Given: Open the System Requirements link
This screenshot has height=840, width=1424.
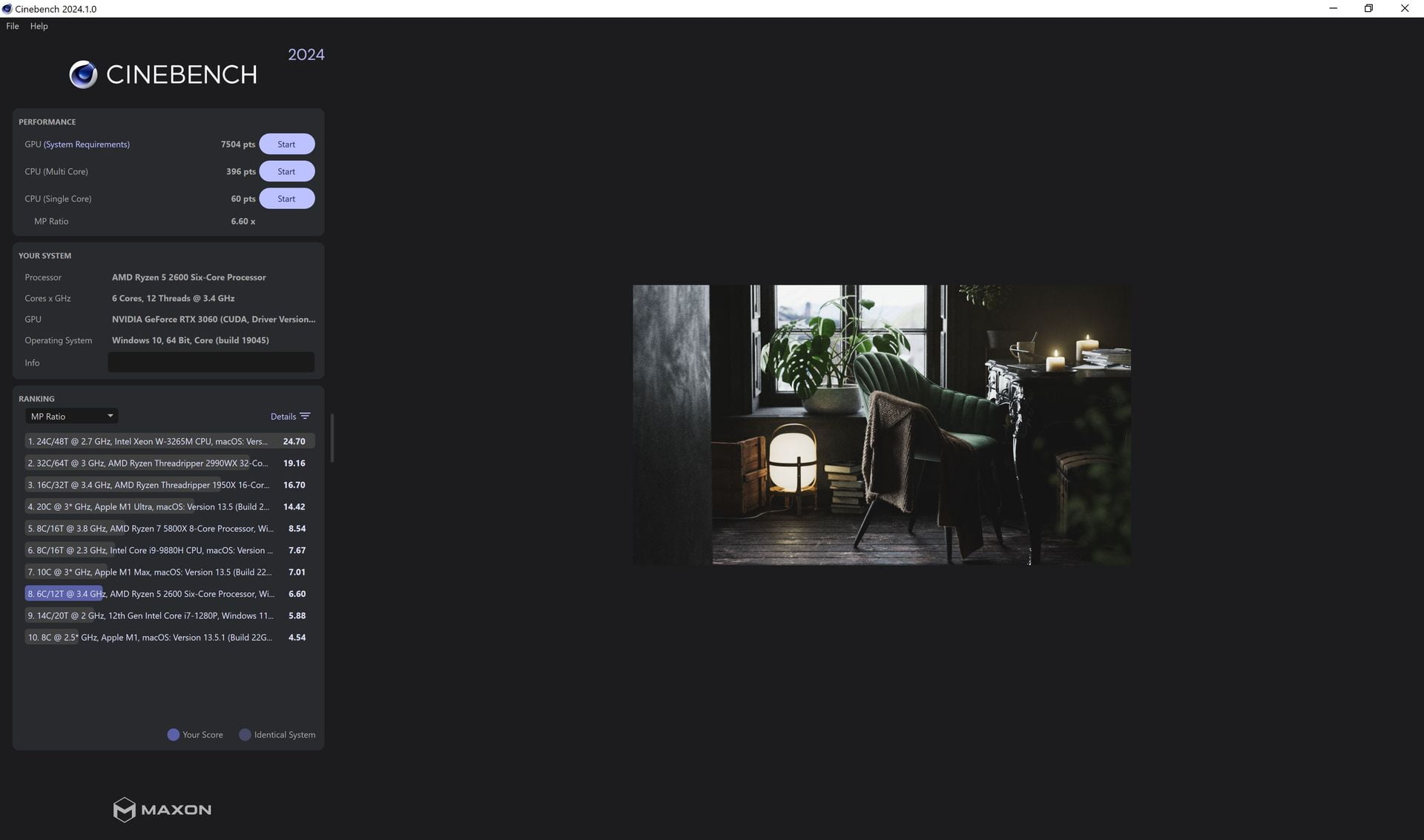Looking at the screenshot, I should point(87,145).
